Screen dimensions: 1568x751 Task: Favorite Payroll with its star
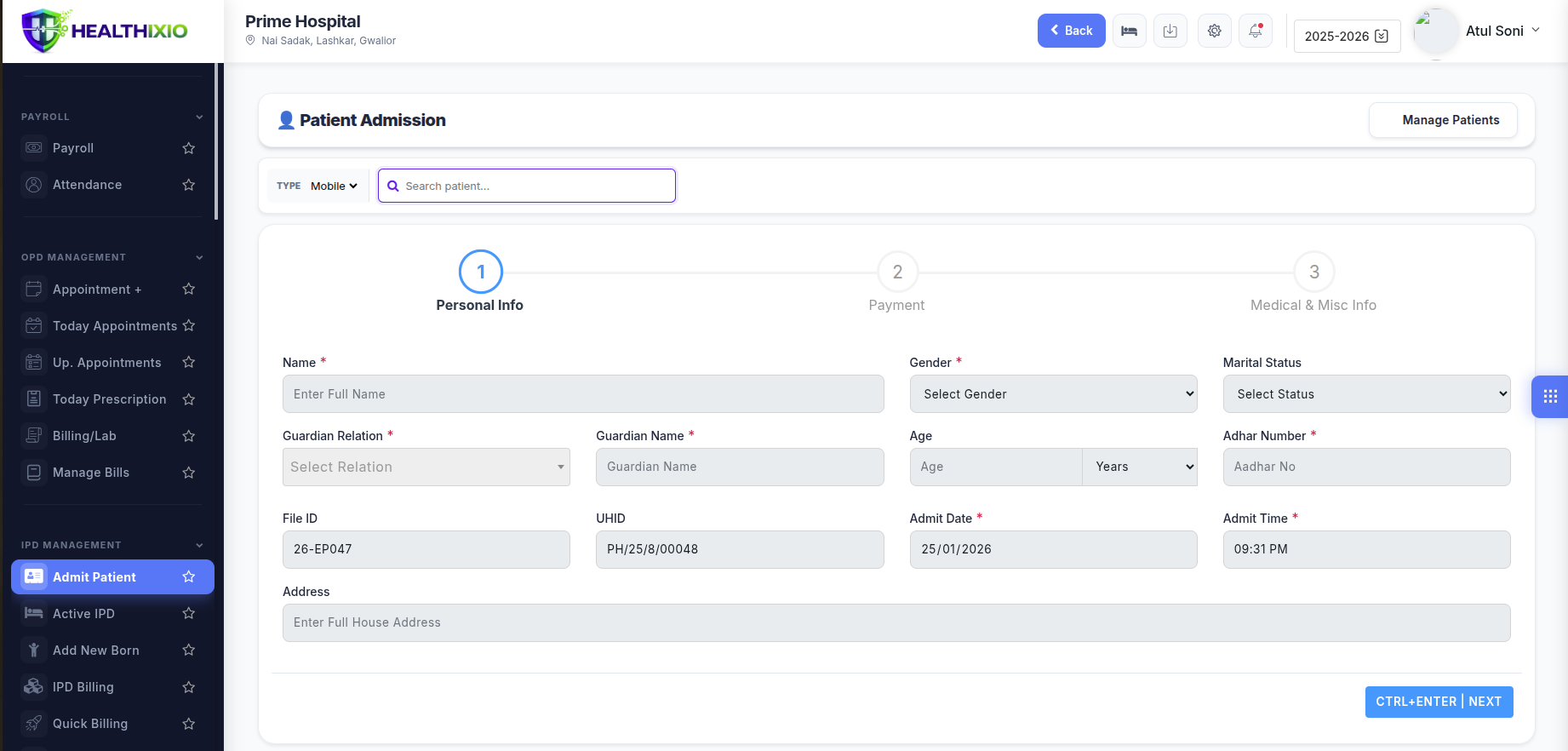click(x=189, y=148)
